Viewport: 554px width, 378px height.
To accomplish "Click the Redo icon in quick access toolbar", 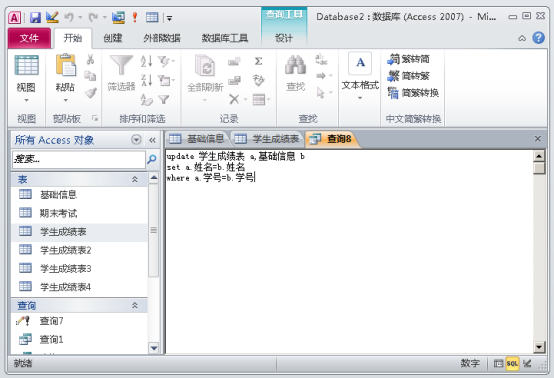I will [94, 17].
